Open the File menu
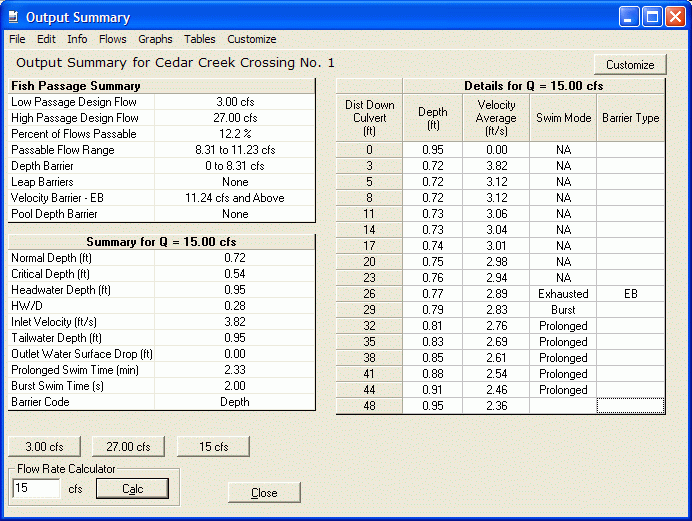 (x=17, y=39)
